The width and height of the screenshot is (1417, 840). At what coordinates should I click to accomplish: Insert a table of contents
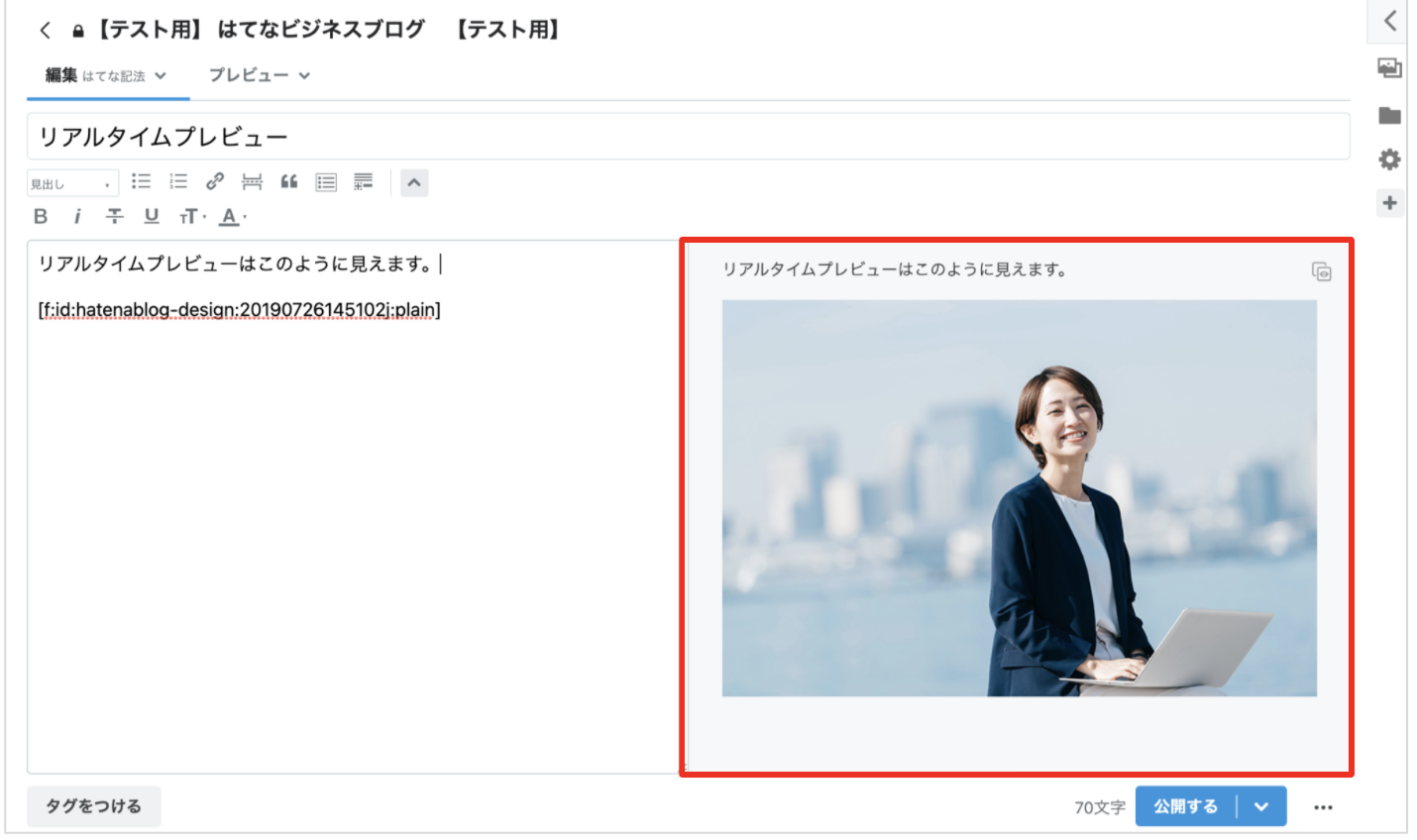326,182
